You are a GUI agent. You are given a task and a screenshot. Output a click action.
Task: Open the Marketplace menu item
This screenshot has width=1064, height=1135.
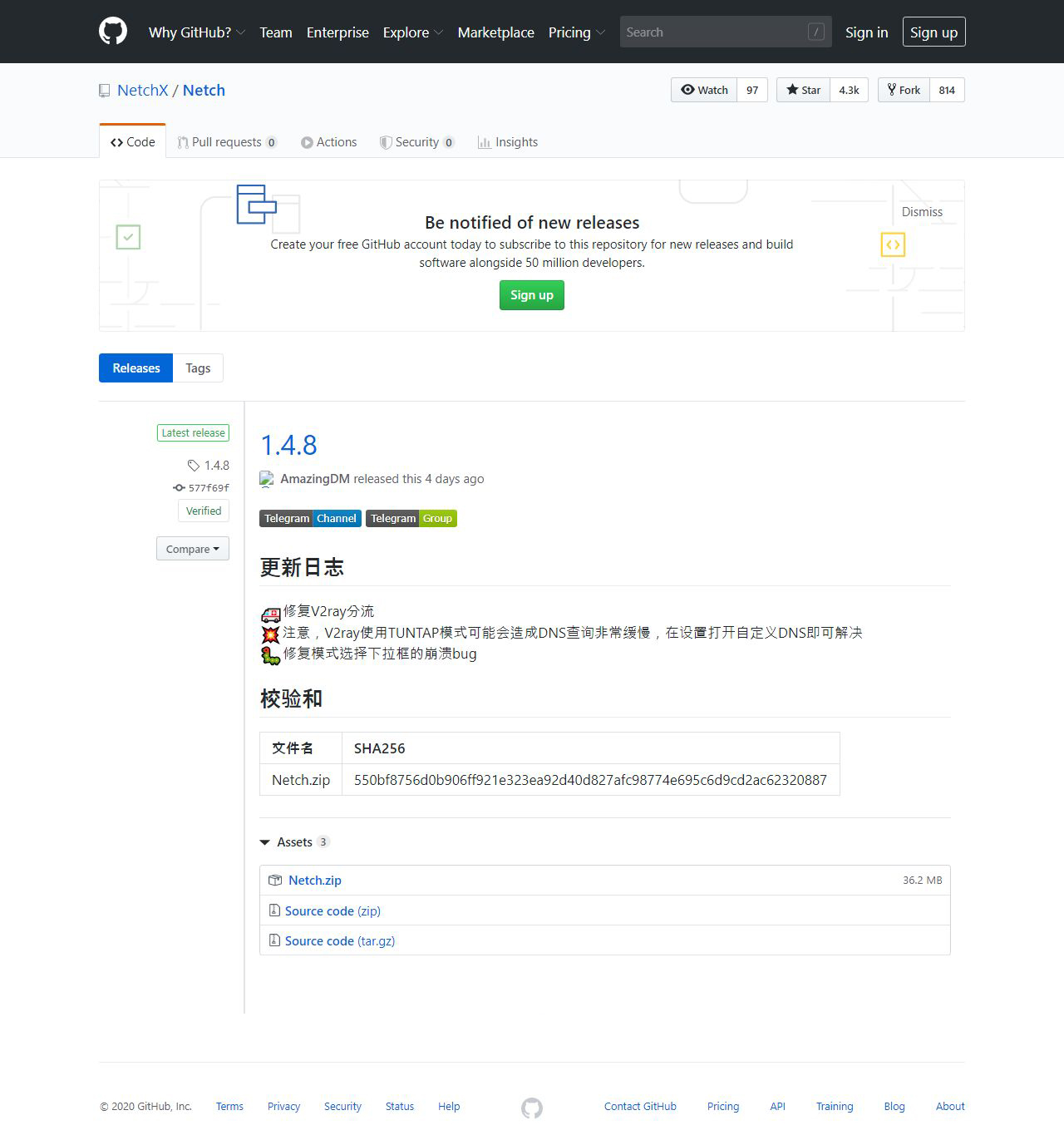pos(496,32)
